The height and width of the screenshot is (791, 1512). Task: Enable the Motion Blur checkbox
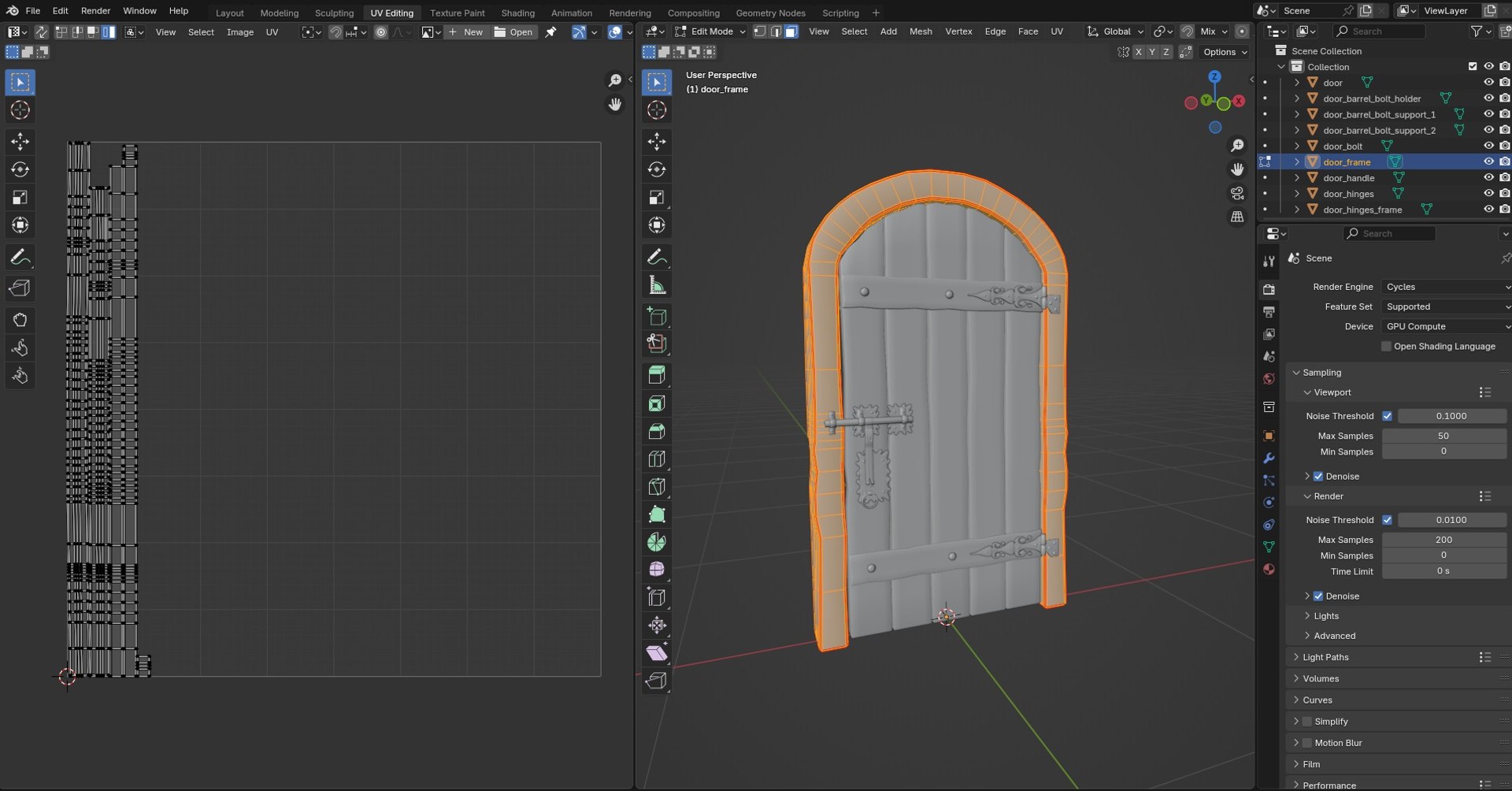coord(1307,743)
